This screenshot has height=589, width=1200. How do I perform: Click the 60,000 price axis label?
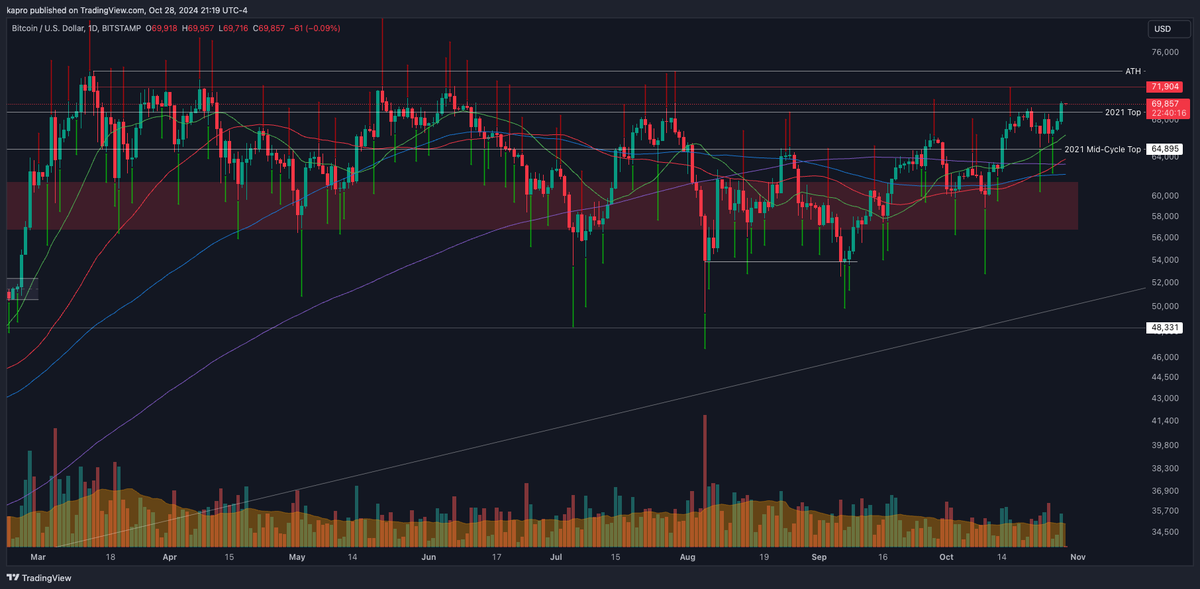(x=1163, y=196)
